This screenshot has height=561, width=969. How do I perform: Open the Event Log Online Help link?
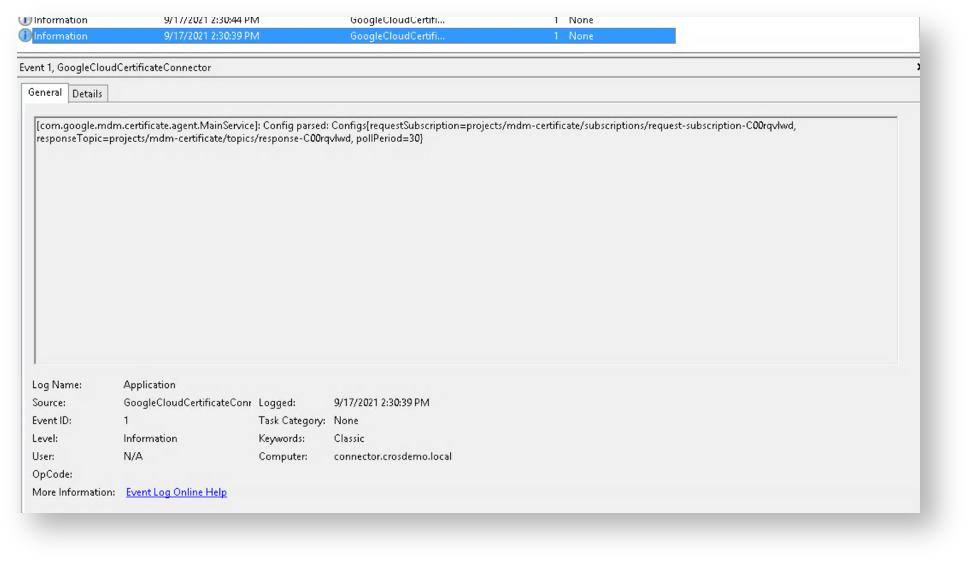[x=176, y=493]
